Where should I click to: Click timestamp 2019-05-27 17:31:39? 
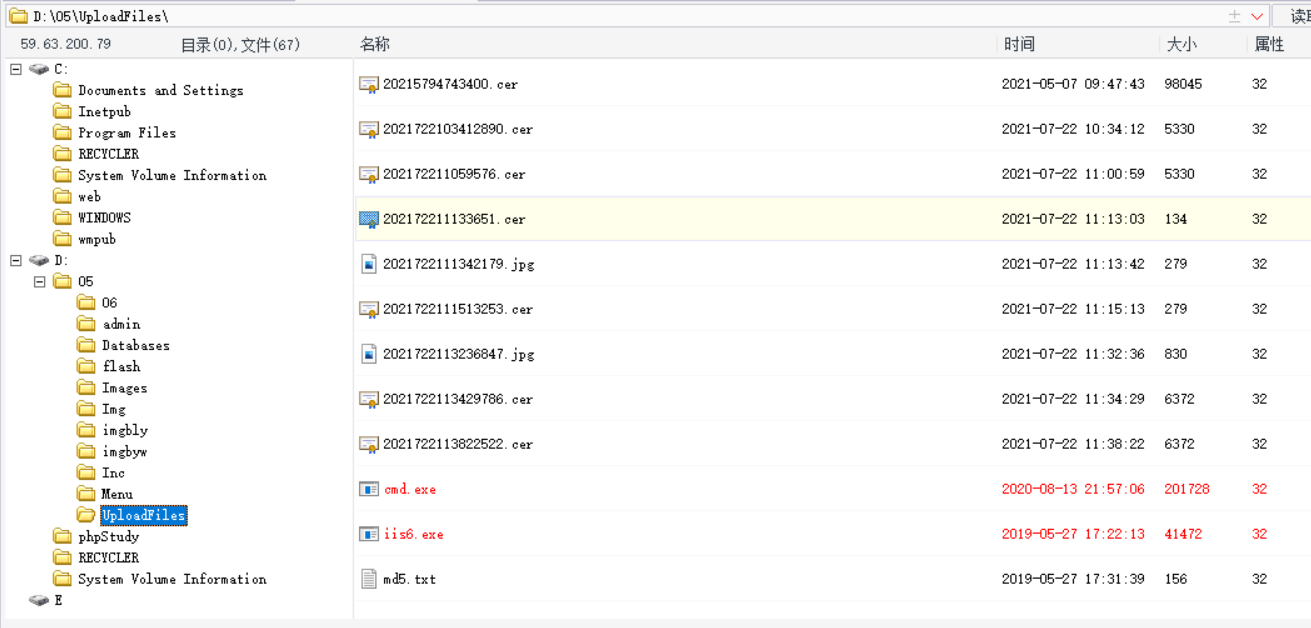1073,579
